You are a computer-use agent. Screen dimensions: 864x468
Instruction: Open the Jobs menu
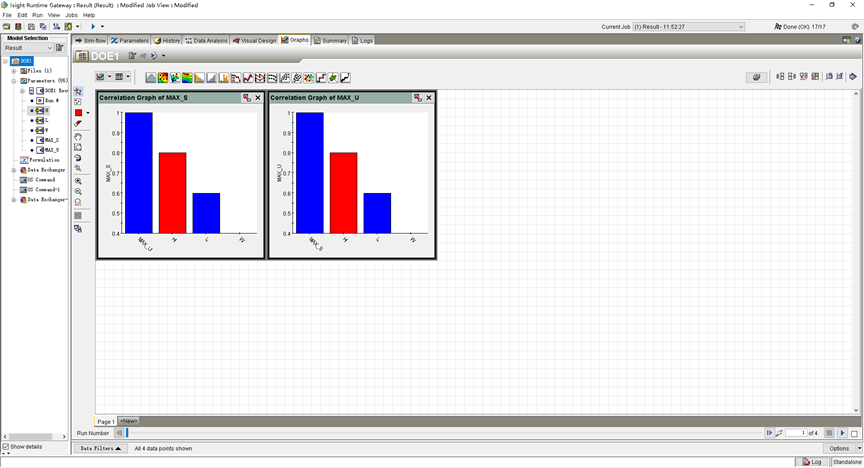71,15
